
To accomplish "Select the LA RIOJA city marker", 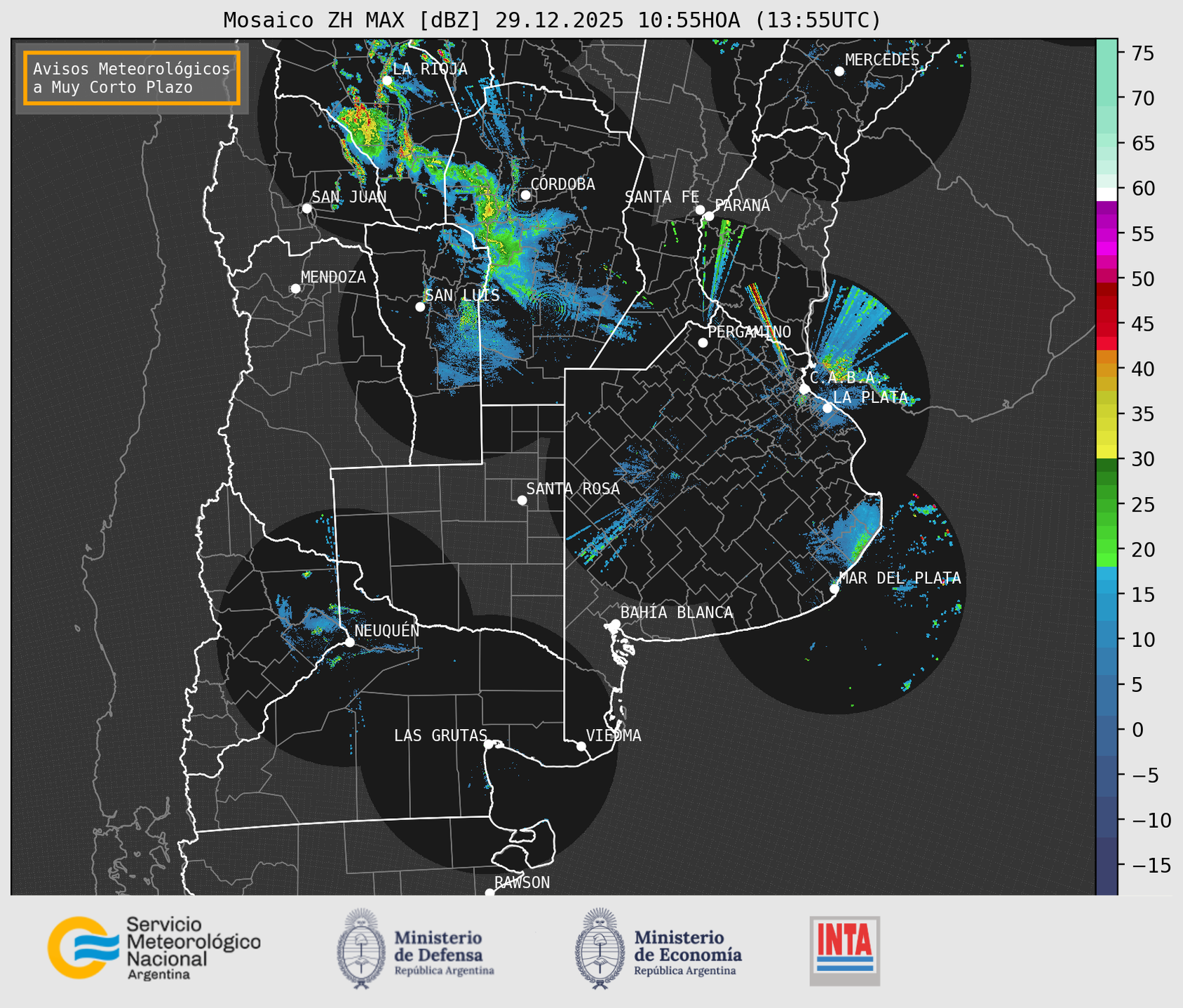I will click(x=387, y=81).
